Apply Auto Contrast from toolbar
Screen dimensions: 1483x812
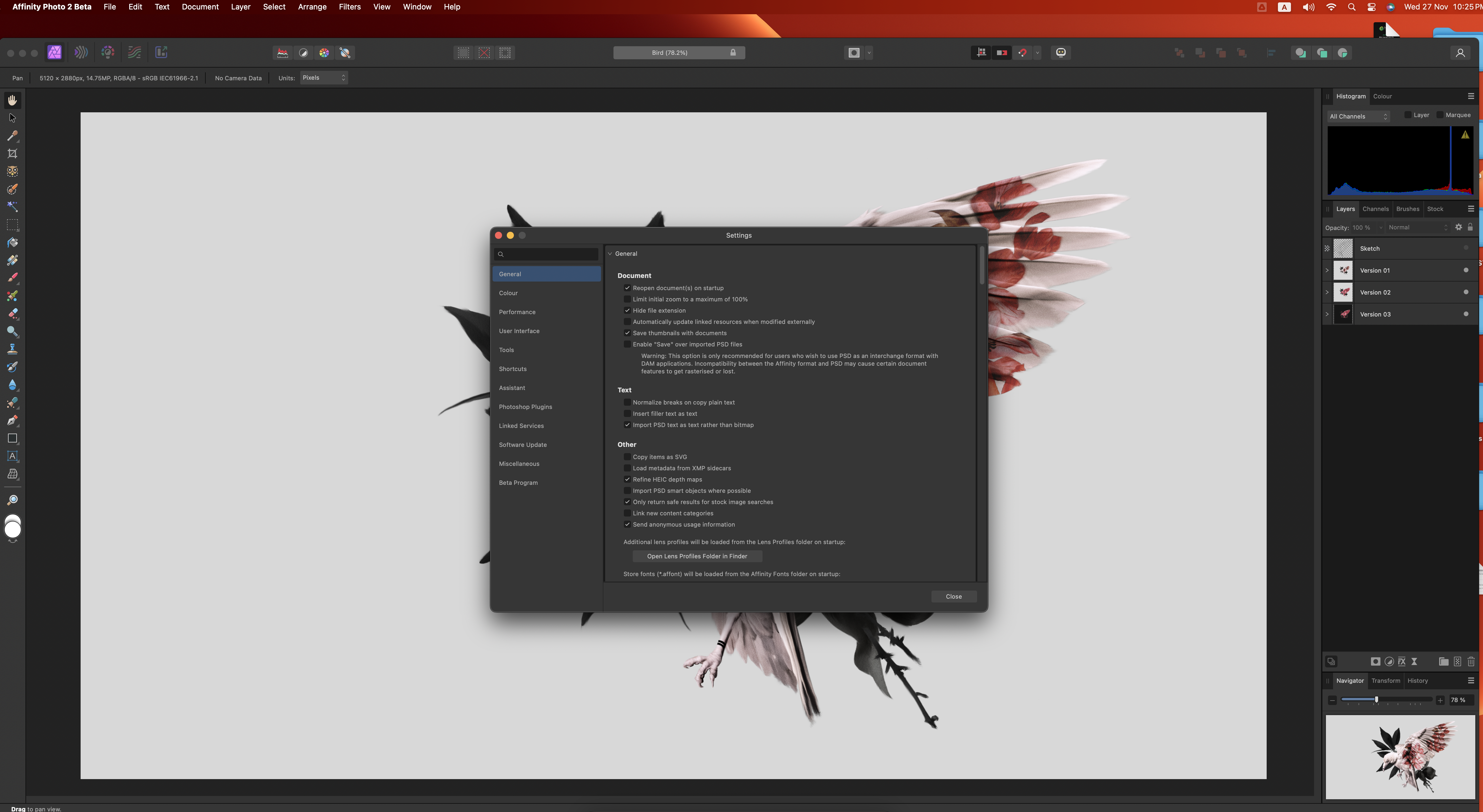click(x=303, y=53)
